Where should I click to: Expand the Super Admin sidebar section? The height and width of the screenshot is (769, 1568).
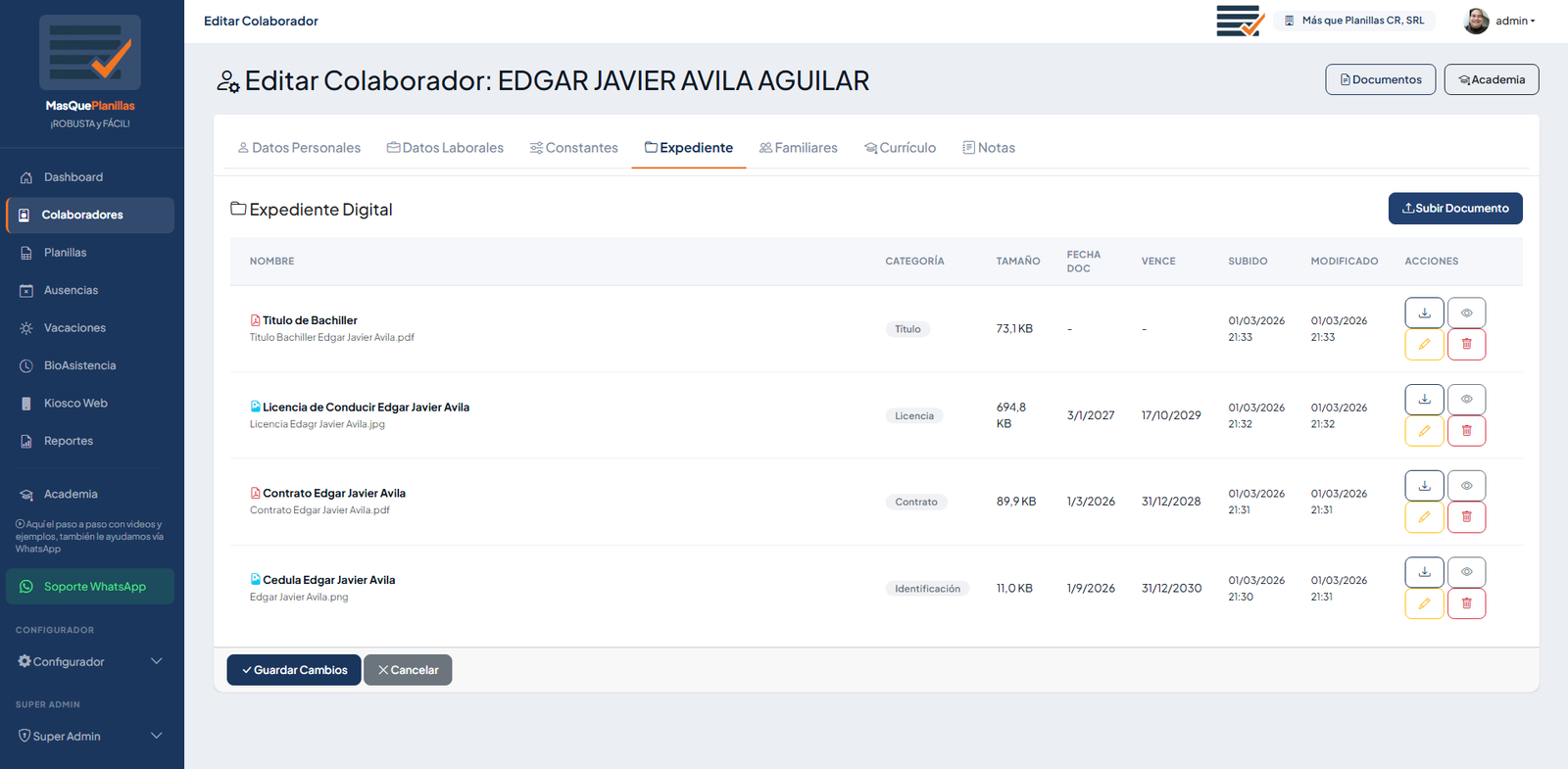coord(90,736)
